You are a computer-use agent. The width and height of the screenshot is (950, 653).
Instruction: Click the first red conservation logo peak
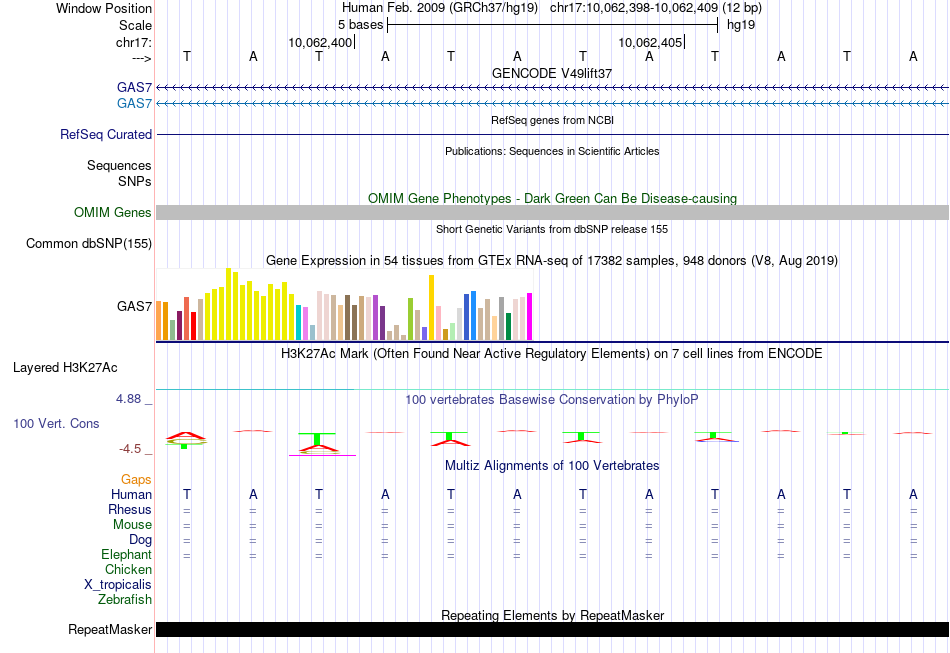pos(187,436)
